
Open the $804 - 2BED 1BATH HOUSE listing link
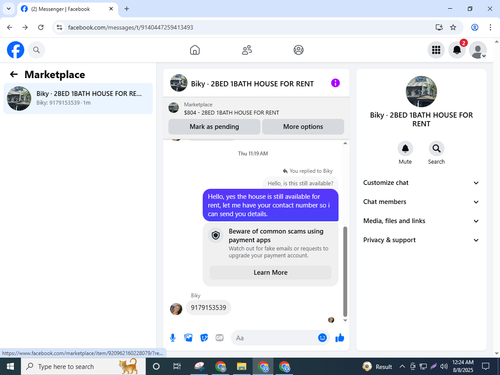(231, 113)
